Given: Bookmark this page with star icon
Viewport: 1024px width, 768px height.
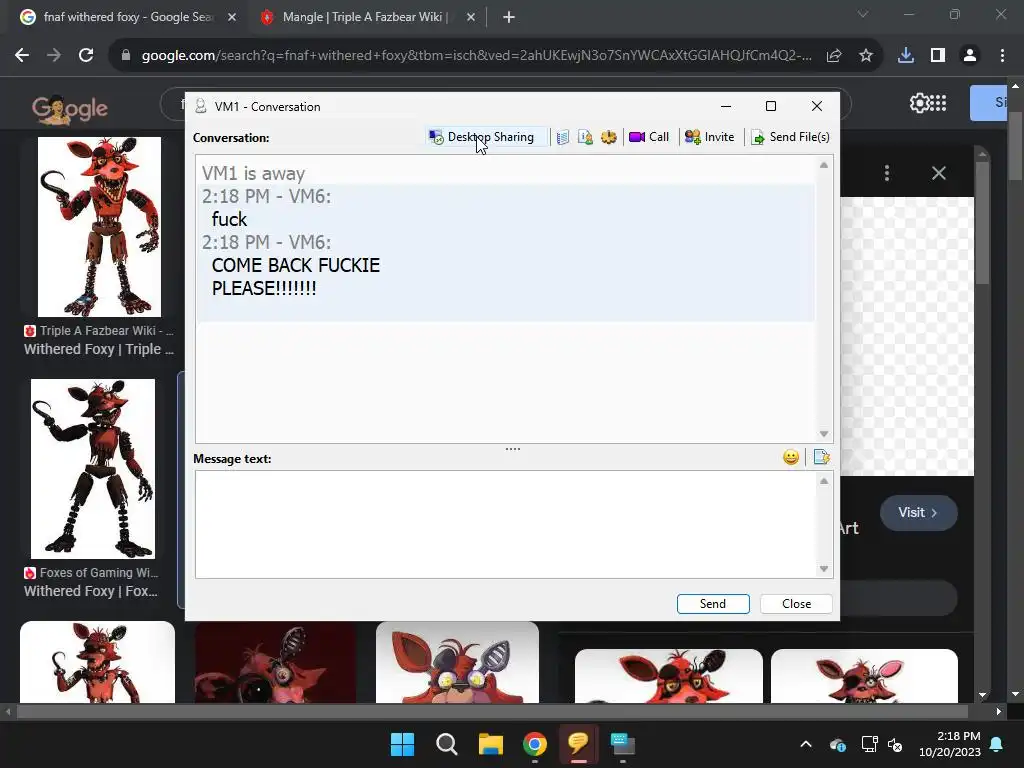Looking at the screenshot, I should click(866, 56).
